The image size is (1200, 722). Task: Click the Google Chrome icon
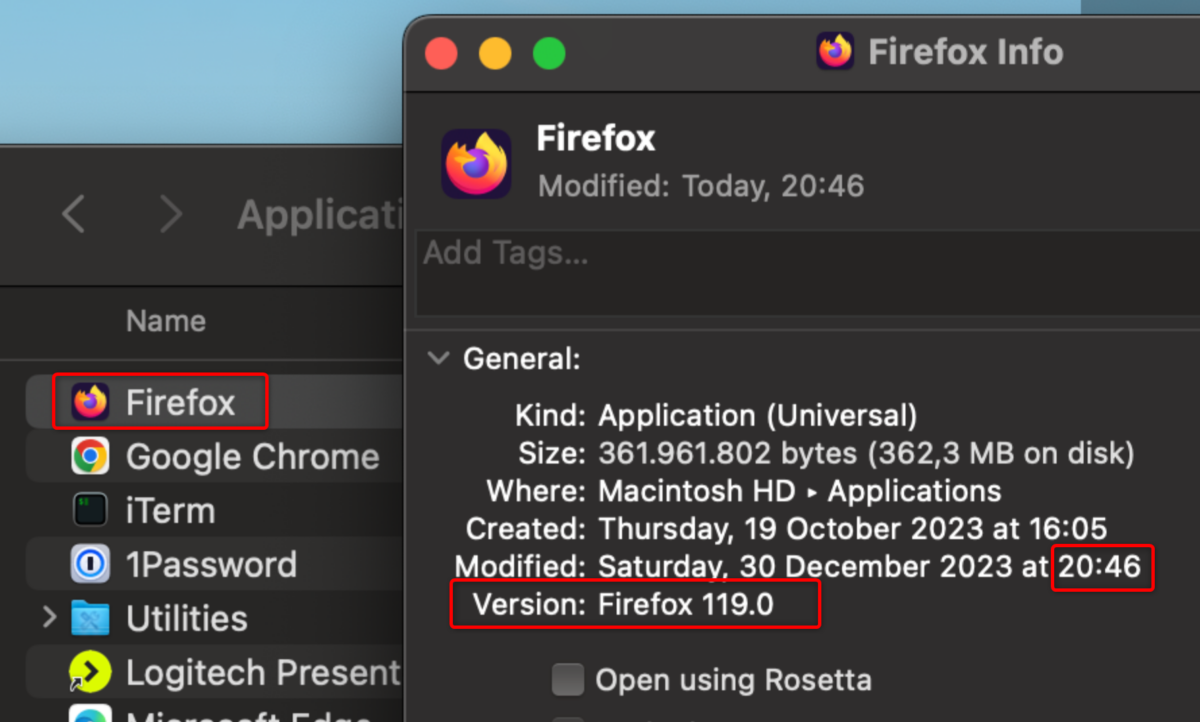(89, 455)
